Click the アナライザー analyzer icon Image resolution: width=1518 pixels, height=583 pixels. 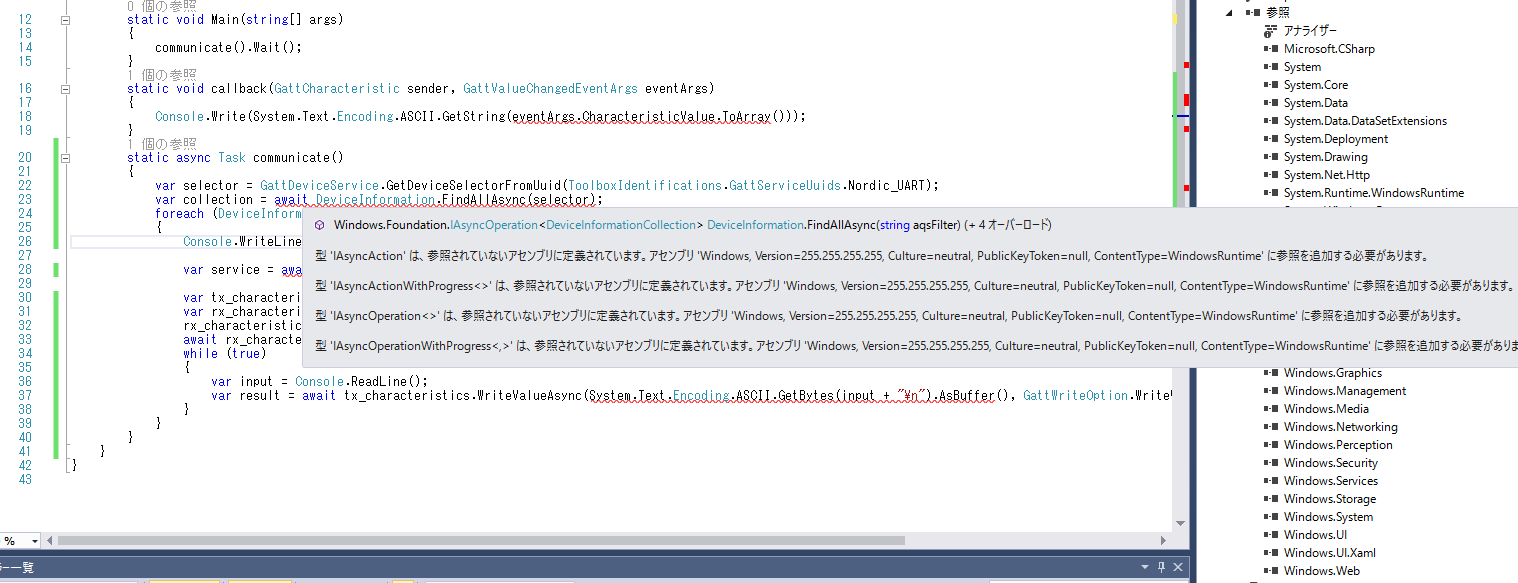pos(1270,31)
